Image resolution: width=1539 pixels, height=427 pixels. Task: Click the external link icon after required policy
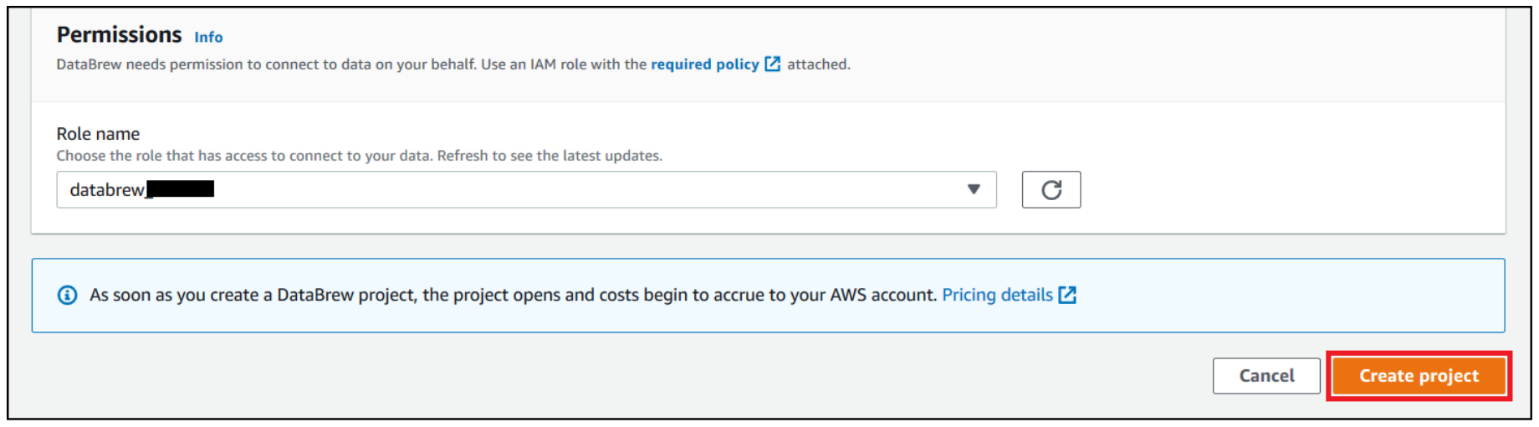(772, 64)
